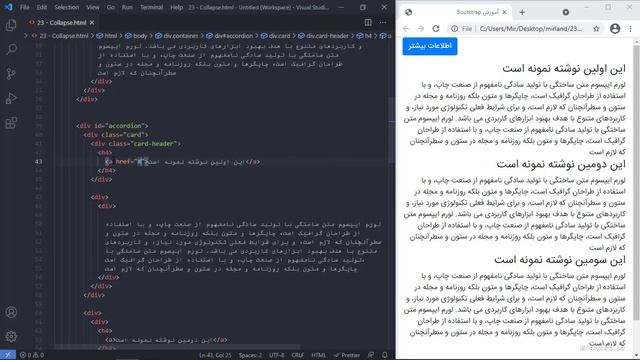
Task: Click the Chrome address bar URL
Action: (x=531, y=29)
